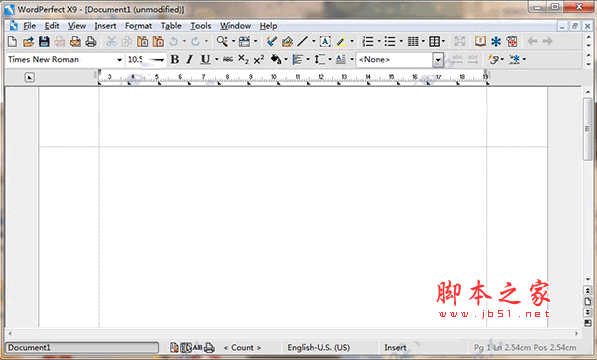This screenshot has height=360, width=597.
Task: Toggle the Insert mode indicator
Action: pyautogui.click(x=395, y=347)
